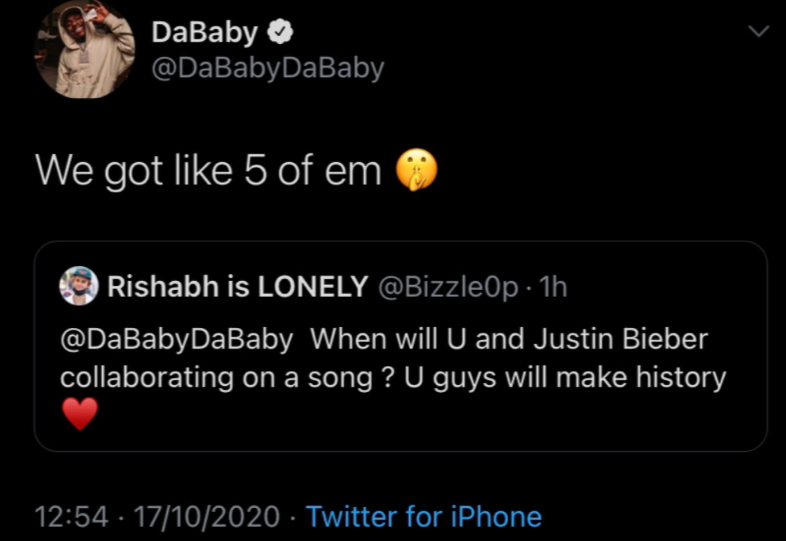Click the 12:54 tweet time
This screenshot has width=786, height=541.
tap(70, 517)
